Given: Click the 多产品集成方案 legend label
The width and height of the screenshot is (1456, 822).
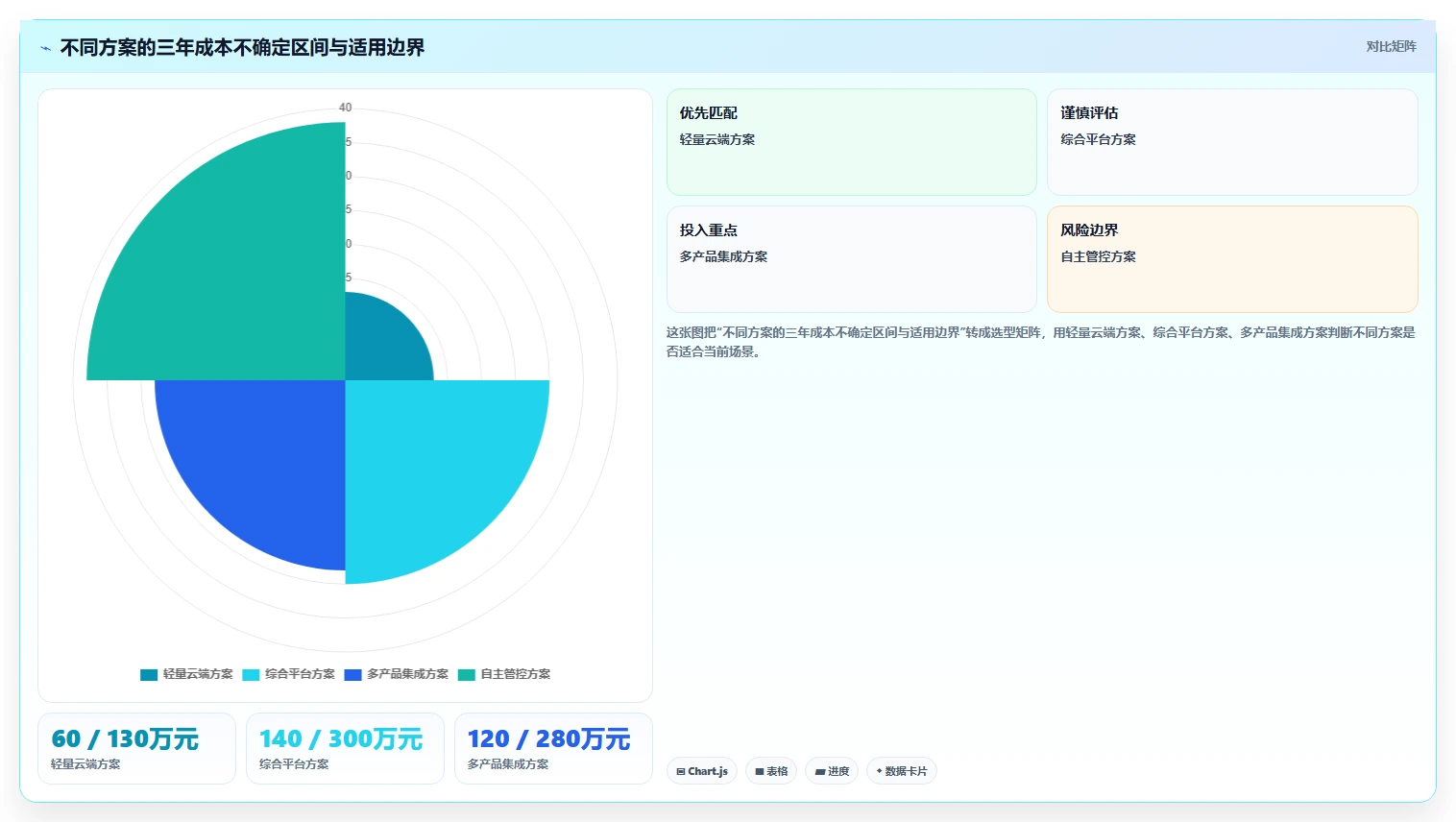Looking at the screenshot, I should (x=407, y=674).
